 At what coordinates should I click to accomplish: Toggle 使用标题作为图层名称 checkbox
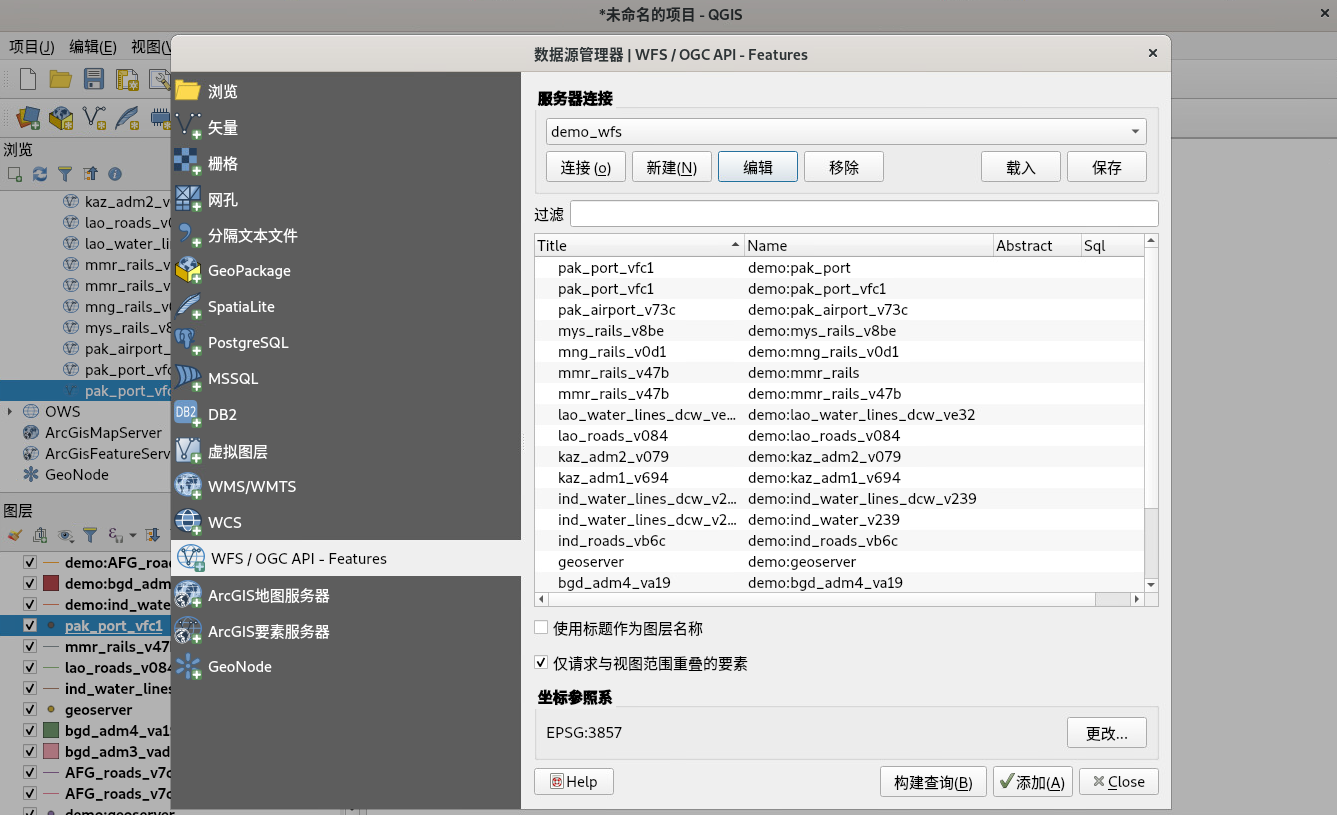tap(541, 628)
